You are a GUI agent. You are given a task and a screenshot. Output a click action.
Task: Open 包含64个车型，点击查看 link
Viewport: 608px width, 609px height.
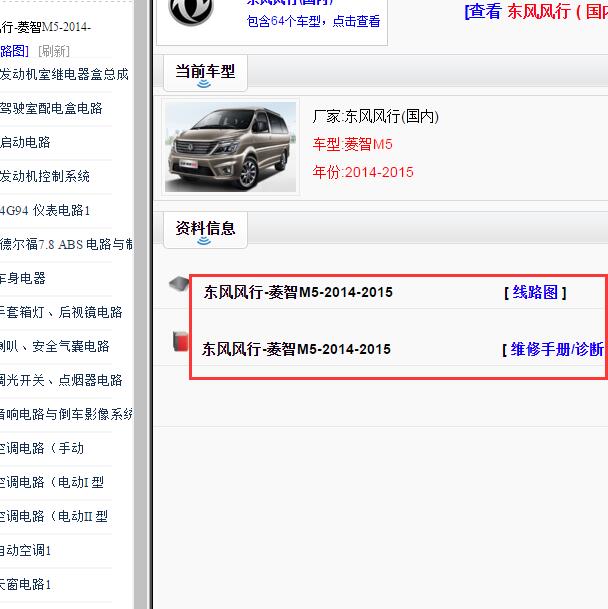click(x=313, y=21)
